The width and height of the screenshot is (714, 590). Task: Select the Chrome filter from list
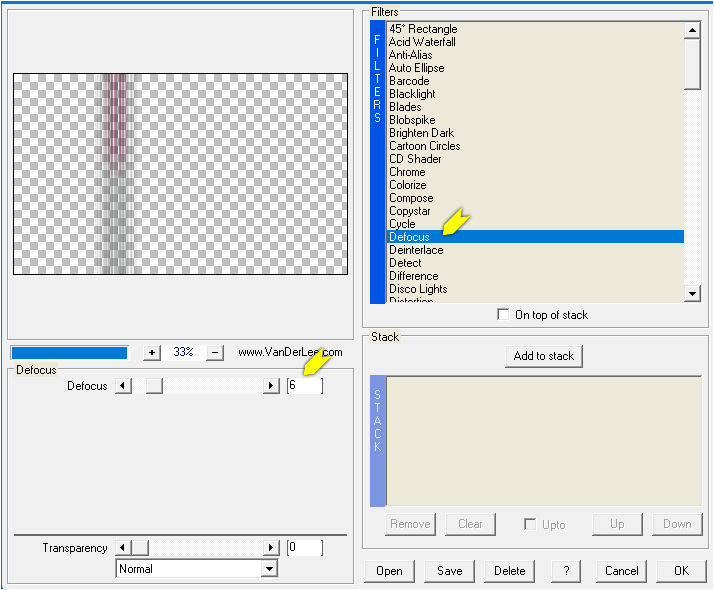407,172
